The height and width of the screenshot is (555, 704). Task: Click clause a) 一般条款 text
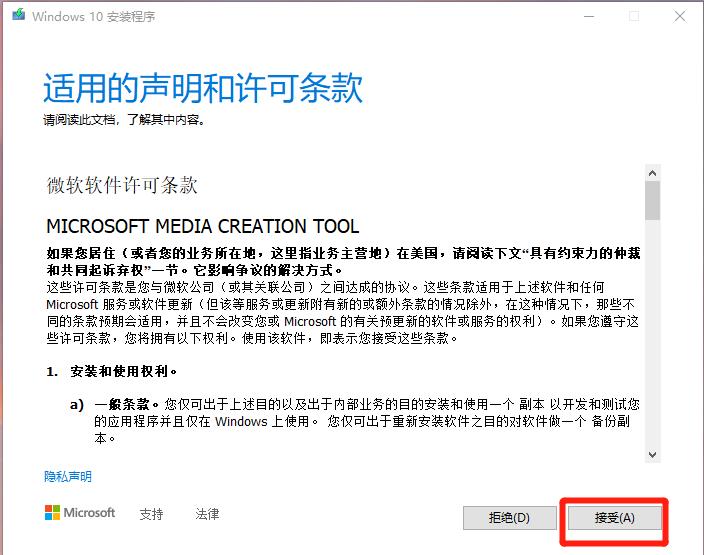[x=355, y=421]
